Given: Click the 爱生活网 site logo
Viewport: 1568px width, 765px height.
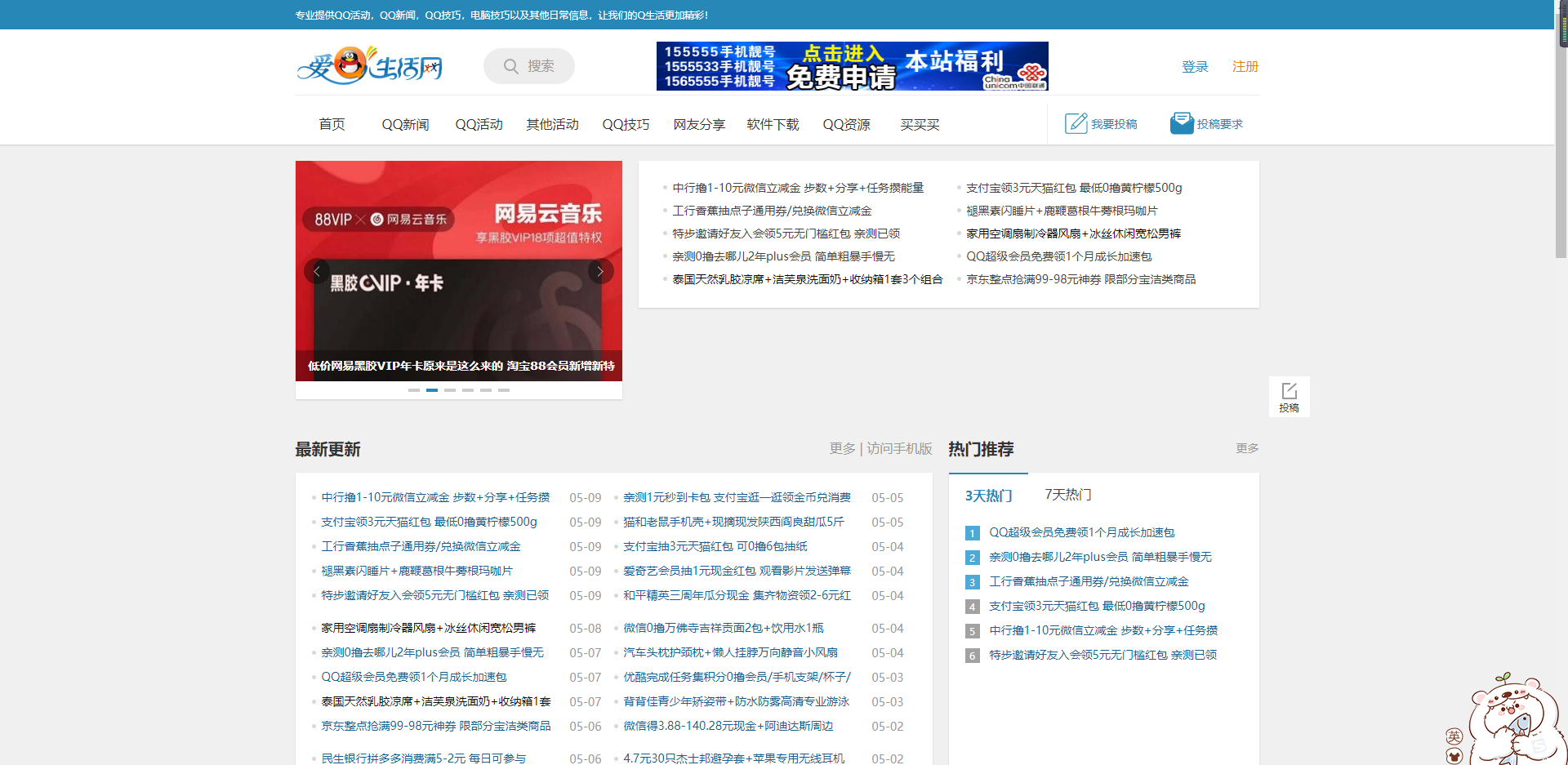Looking at the screenshot, I should (370, 66).
